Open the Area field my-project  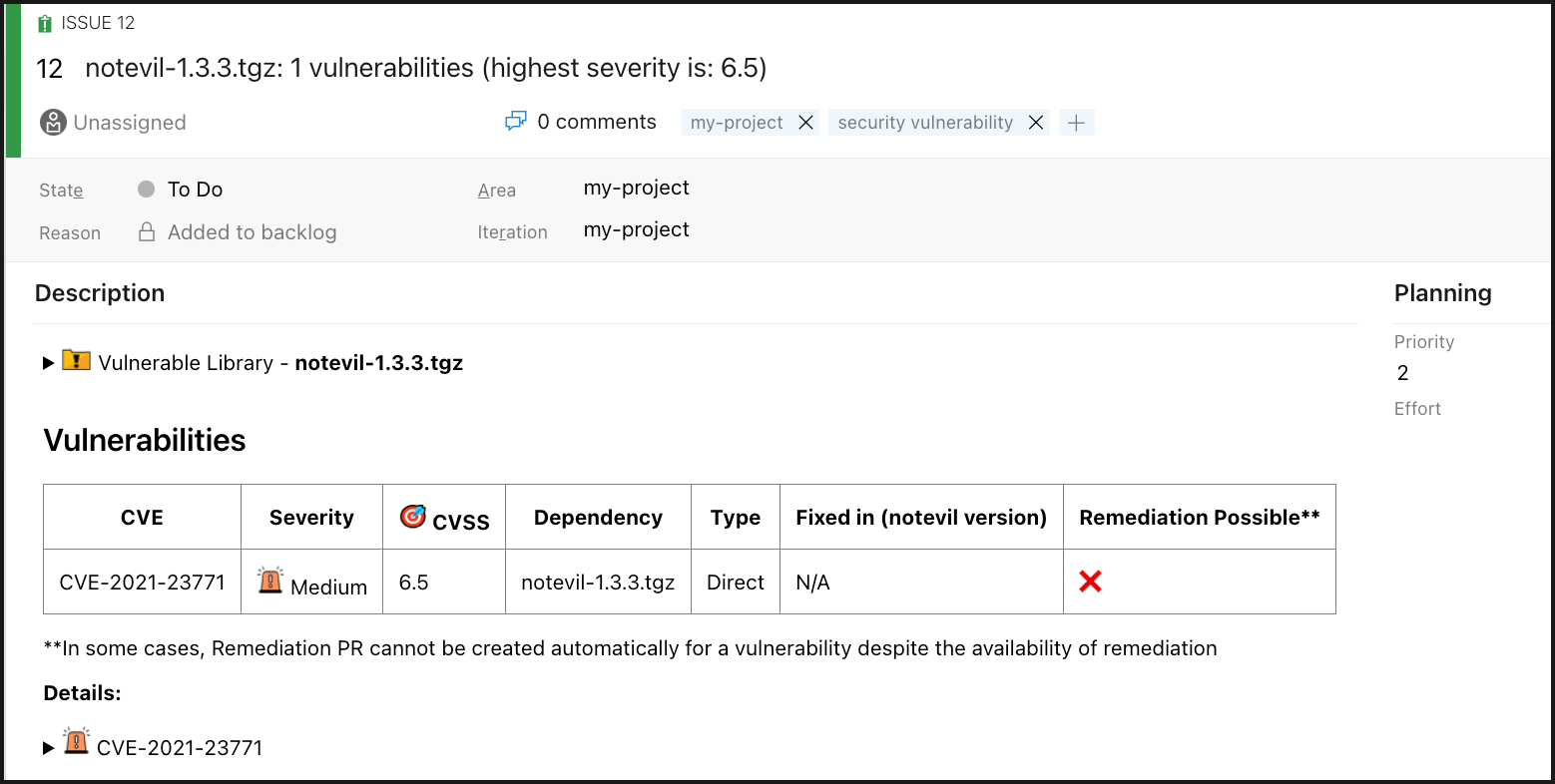coord(636,189)
